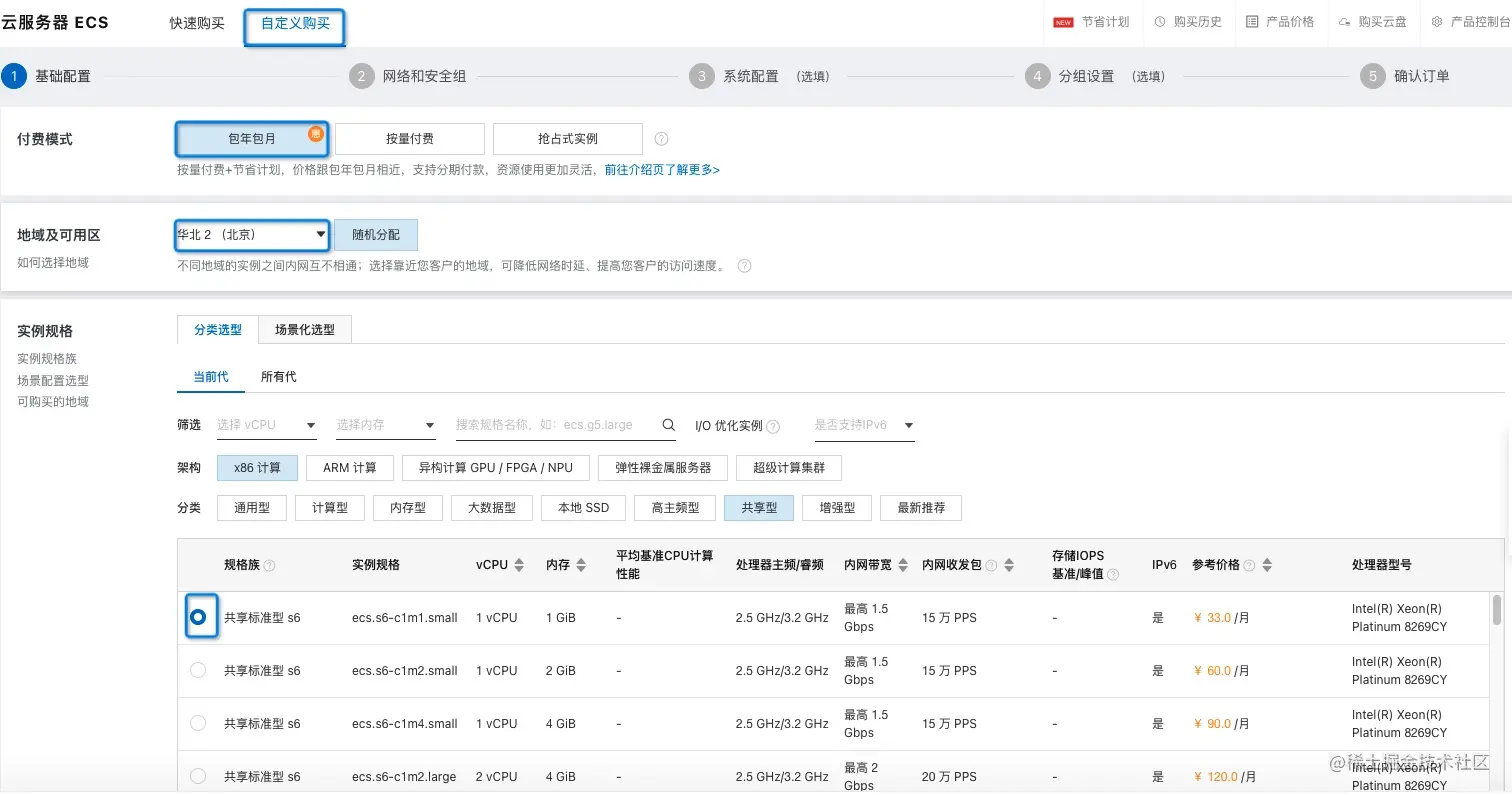Sort by 参考价格 column arrows
The width and height of the screenshot is (1512, 795).
[1267, 565]
